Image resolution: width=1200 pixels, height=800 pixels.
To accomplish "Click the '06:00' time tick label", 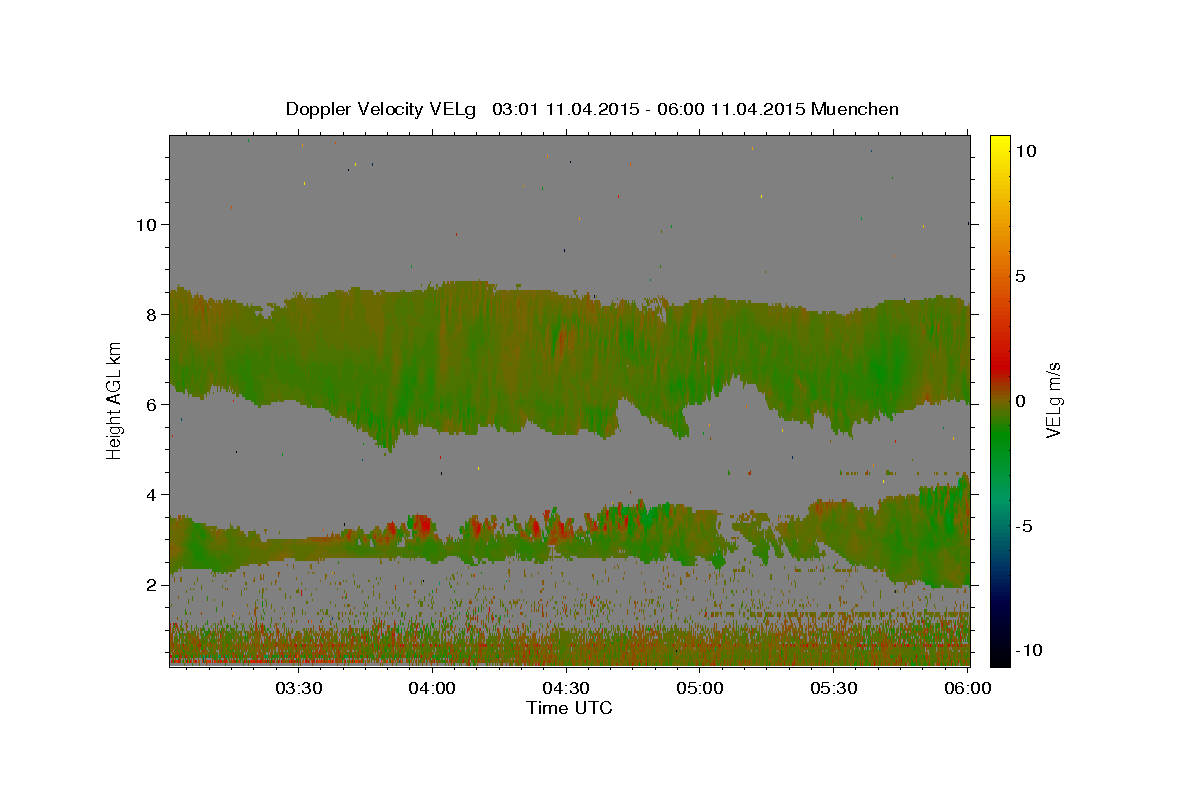I will coord(968,688).
